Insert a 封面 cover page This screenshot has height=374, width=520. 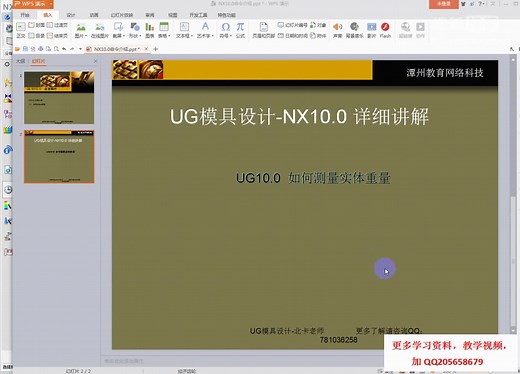[x=37, y=25]
